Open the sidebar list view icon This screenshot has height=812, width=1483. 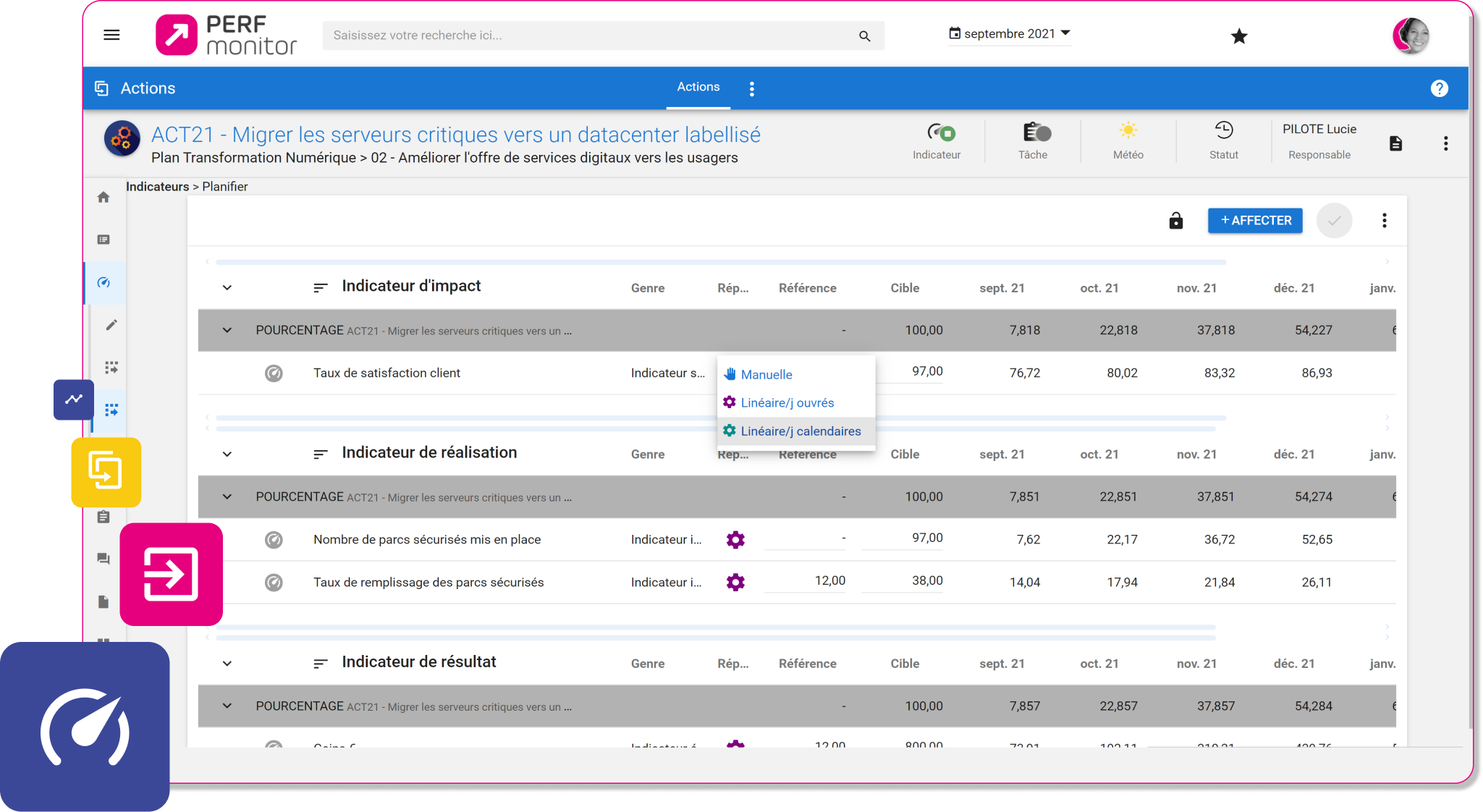(103, 240)
